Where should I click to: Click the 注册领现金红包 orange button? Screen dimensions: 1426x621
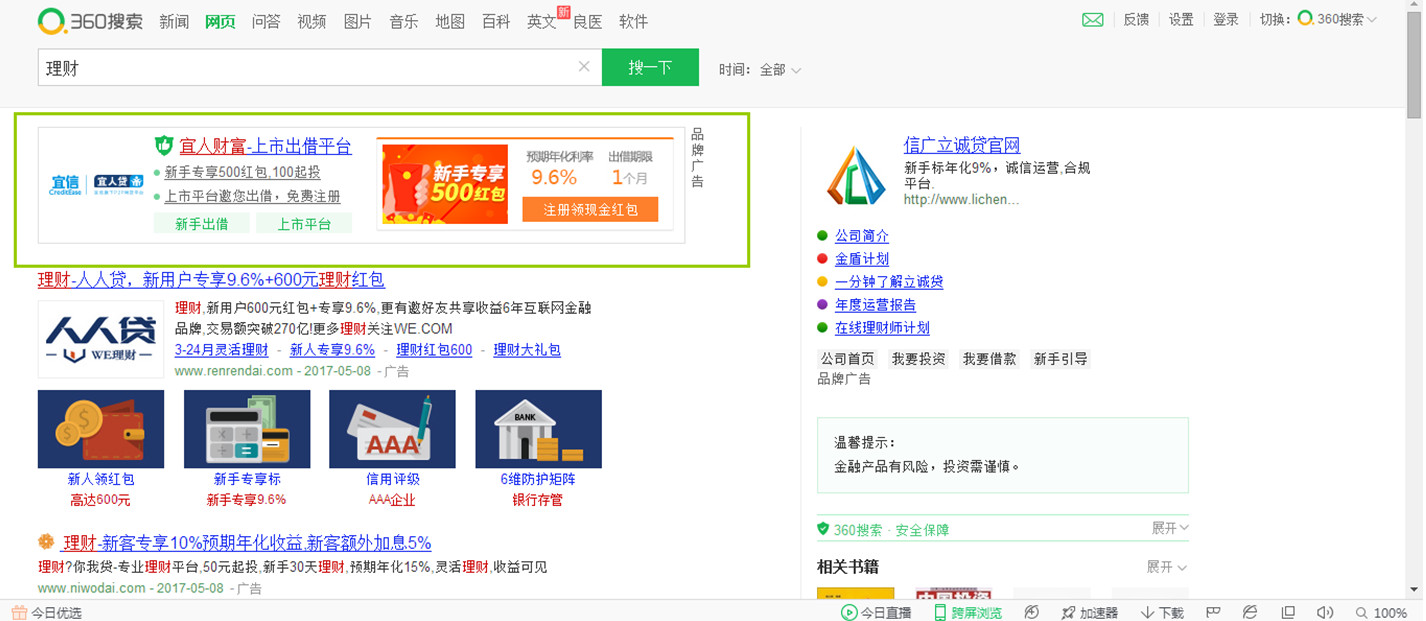590,210
